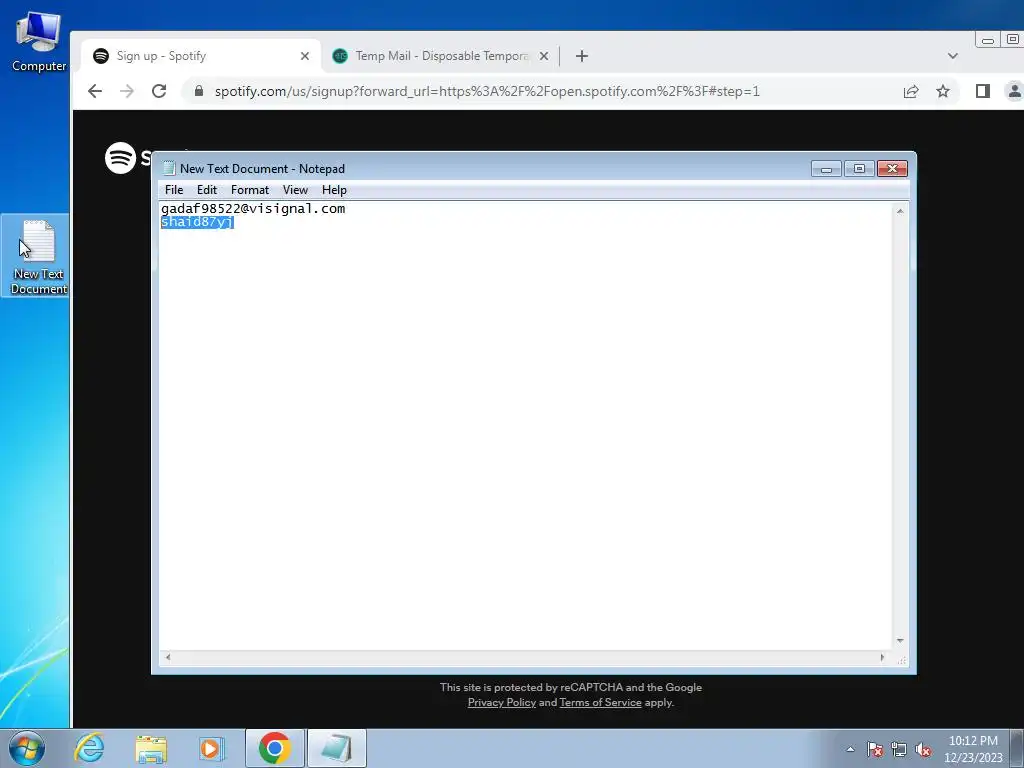Open the File menu in Notepad
1024x768 pixels.
(x=174, y=190)
